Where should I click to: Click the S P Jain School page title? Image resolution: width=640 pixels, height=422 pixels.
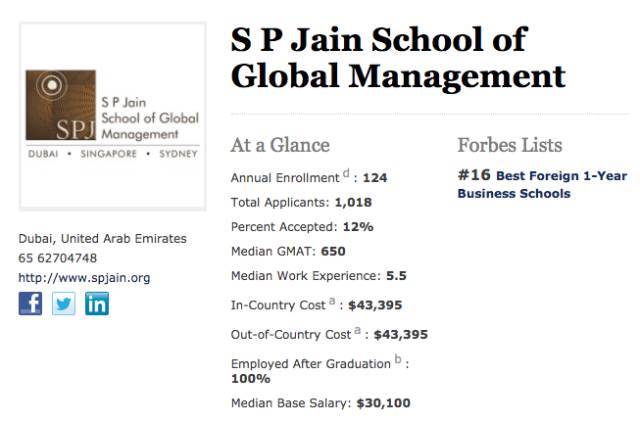397,57
